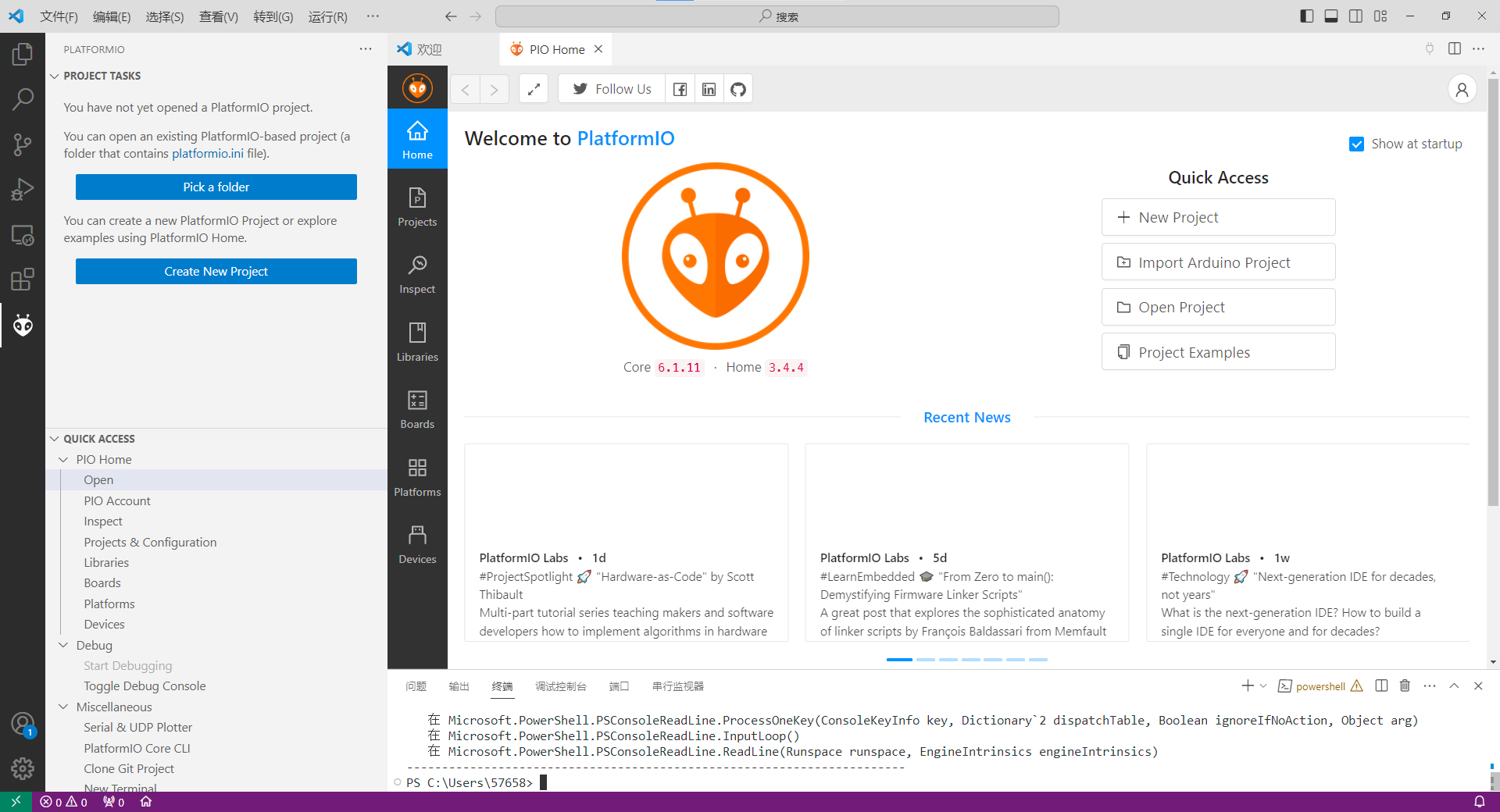Split the terminal panel
This screenshot has height=812, width=1500.
tap(1381, 686)
